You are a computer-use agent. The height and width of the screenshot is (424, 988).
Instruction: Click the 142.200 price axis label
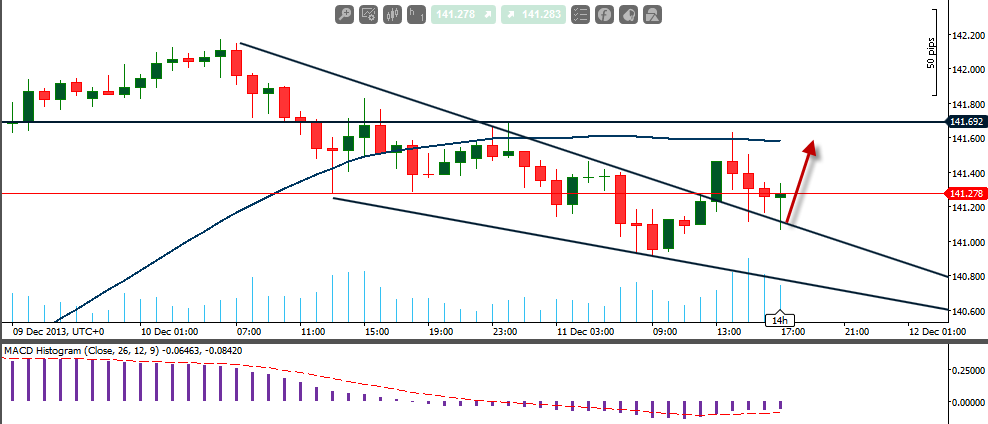[967, 35]
